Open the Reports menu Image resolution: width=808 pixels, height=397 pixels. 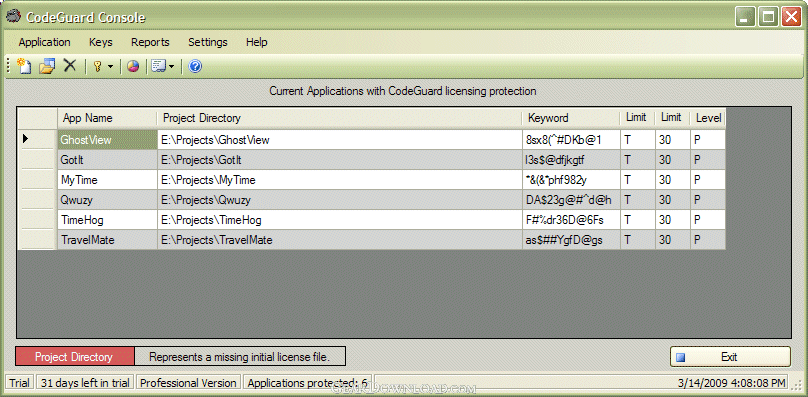(x=150, y=42)
